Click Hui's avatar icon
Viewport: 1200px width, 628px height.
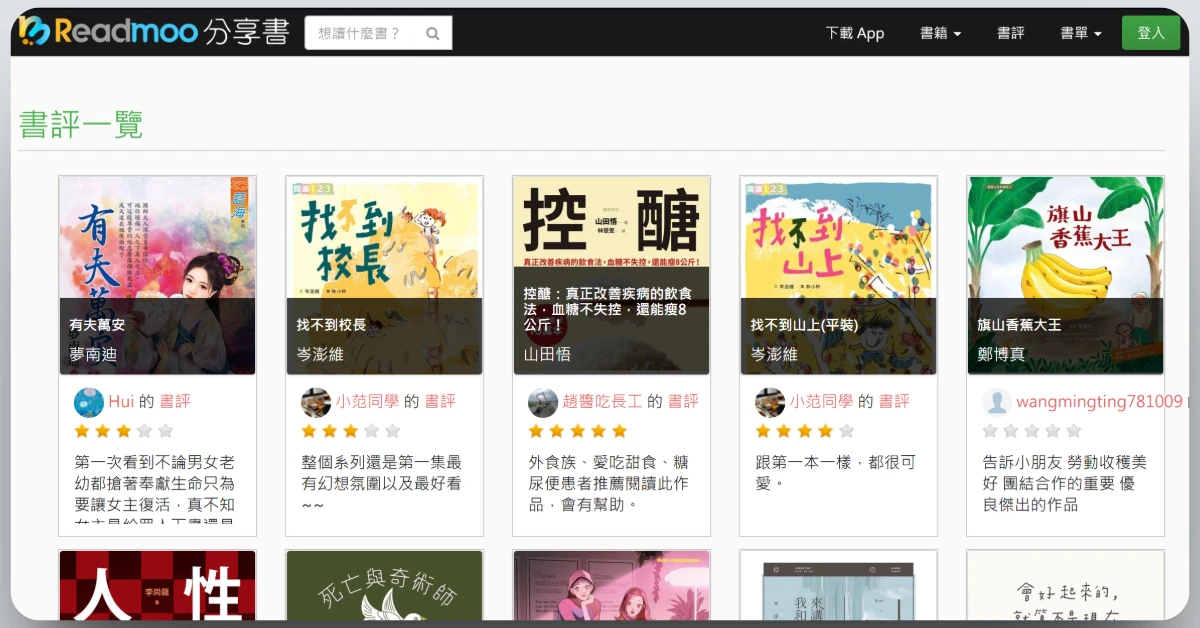click(89, 403)
